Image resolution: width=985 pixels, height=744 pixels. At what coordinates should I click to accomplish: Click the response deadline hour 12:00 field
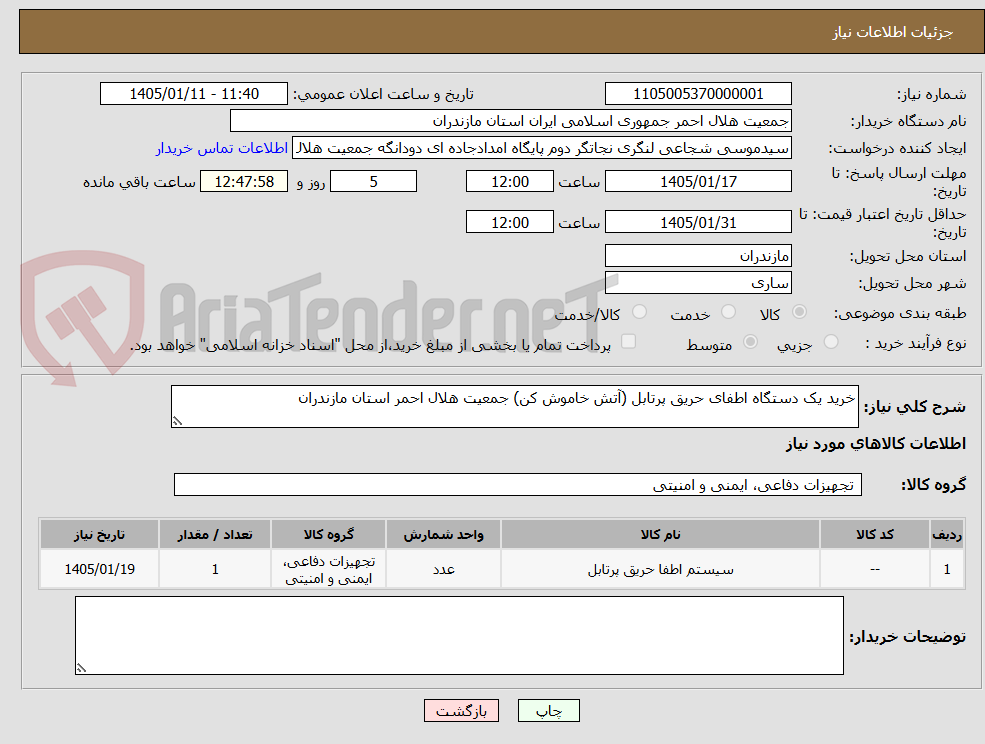pos(509,182)
